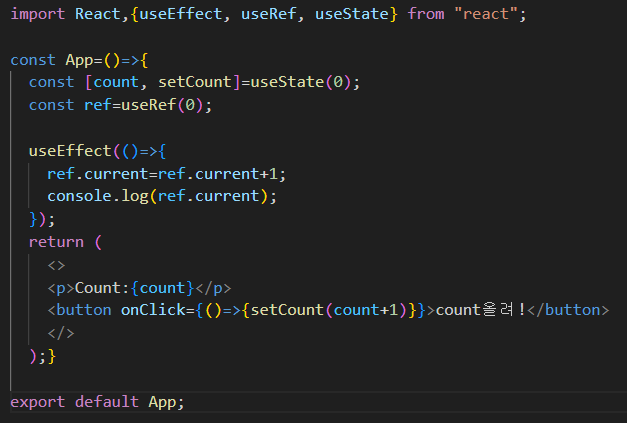This screenshot has height=423, width=627.
Task: Click the 'console' identifier
Action: [x=79, y=196]
